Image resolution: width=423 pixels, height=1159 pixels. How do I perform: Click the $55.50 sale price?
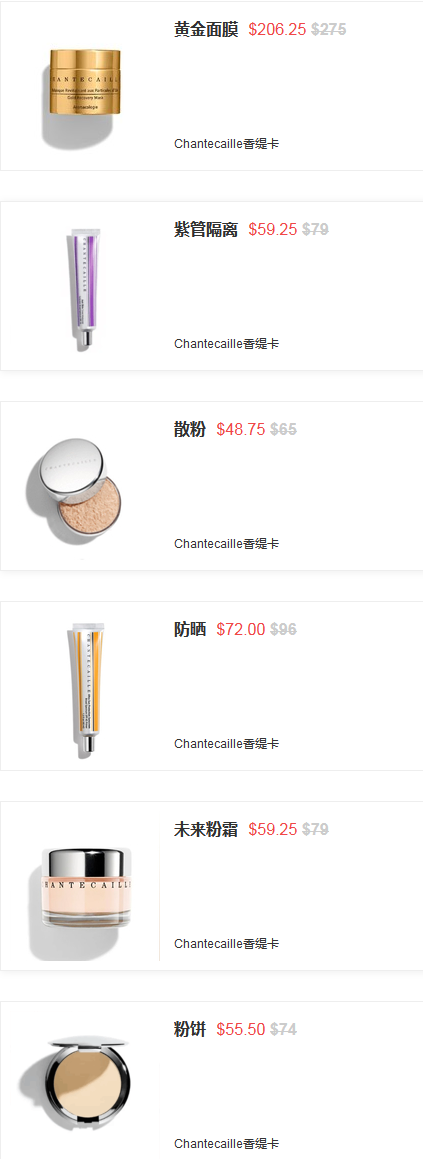coord(241,1029)
